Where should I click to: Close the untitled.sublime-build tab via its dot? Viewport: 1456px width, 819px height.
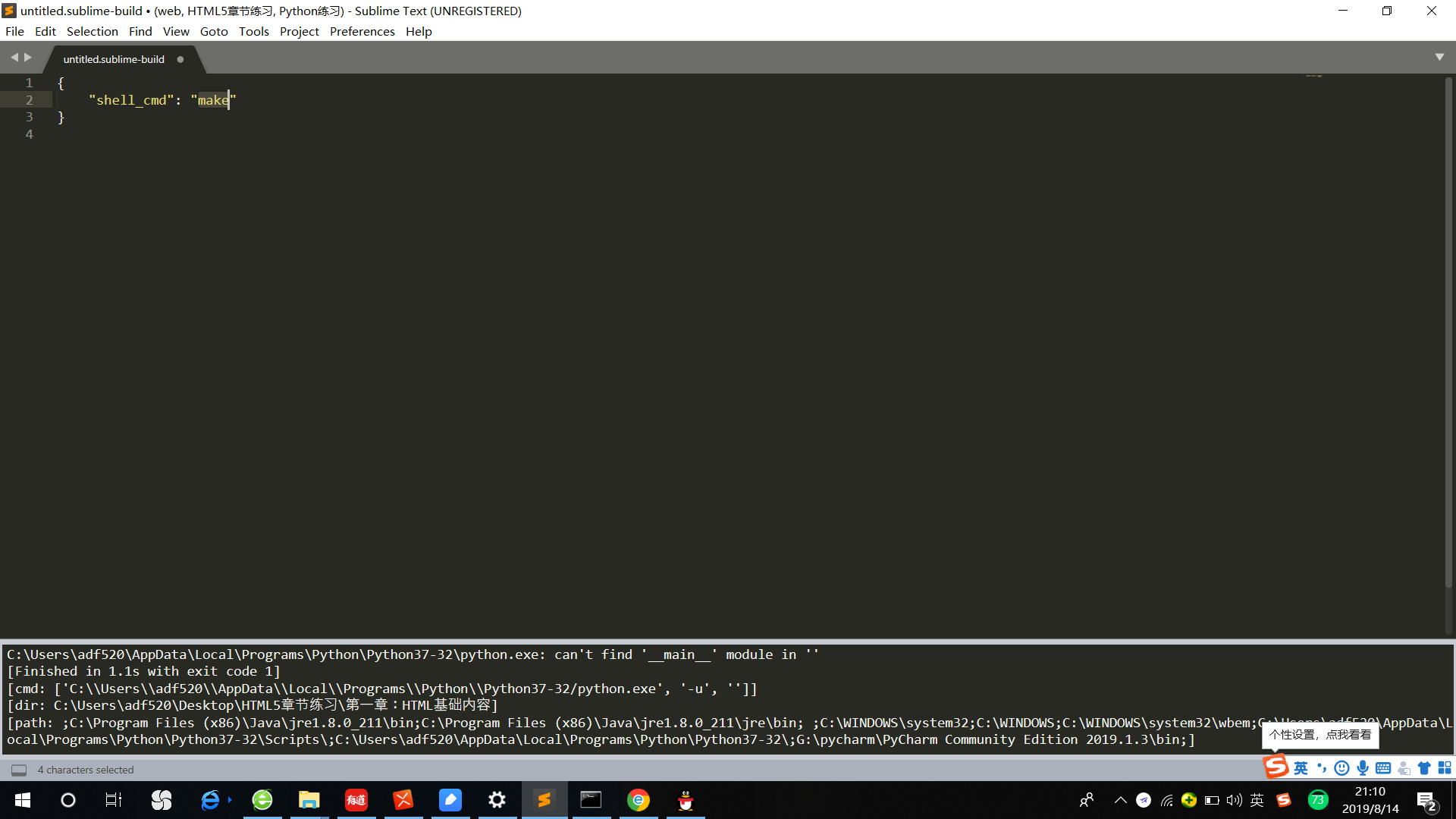tap(180, 59)
